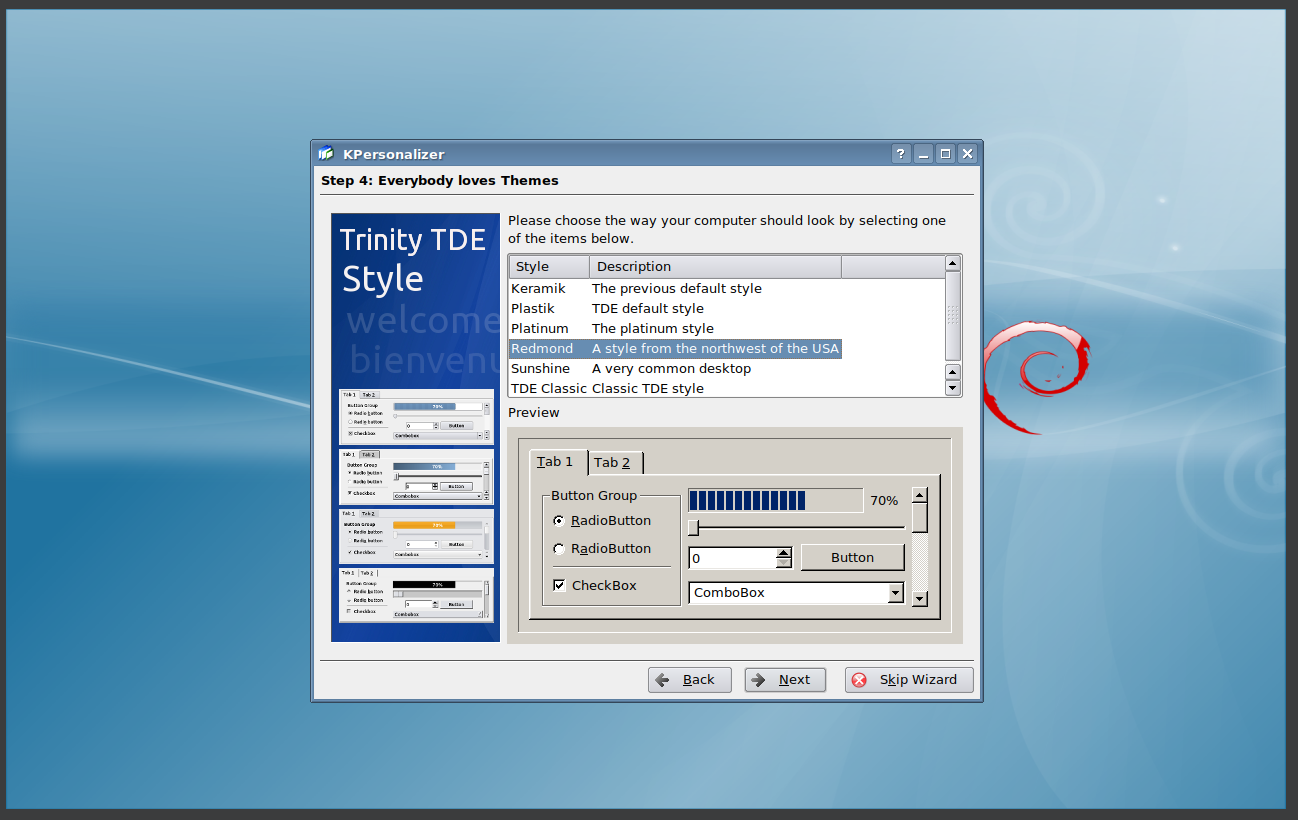The image size is (1298, 820).
Task: Choose the Plastik style row
Action: click(533, 309)
